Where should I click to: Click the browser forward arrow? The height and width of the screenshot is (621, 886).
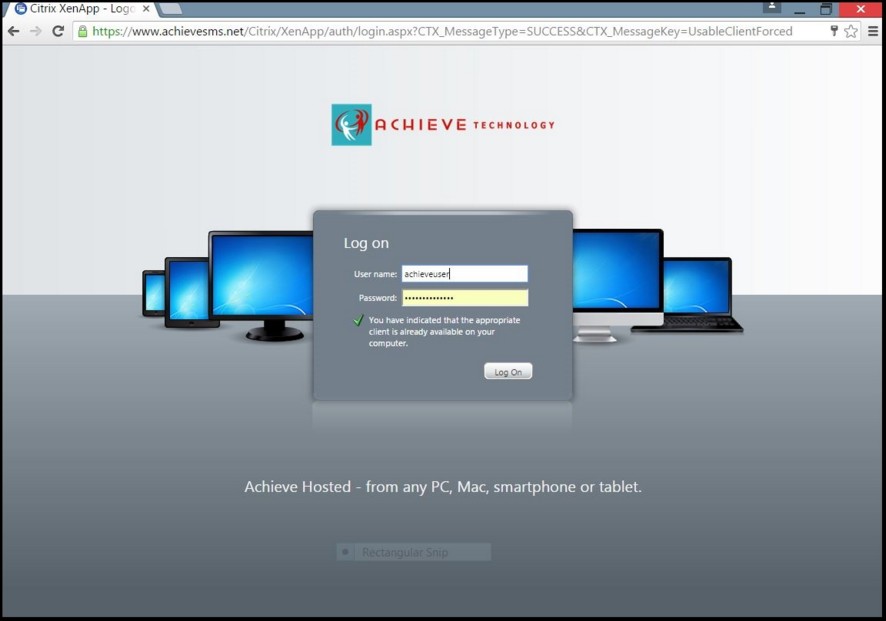(36, 31)
